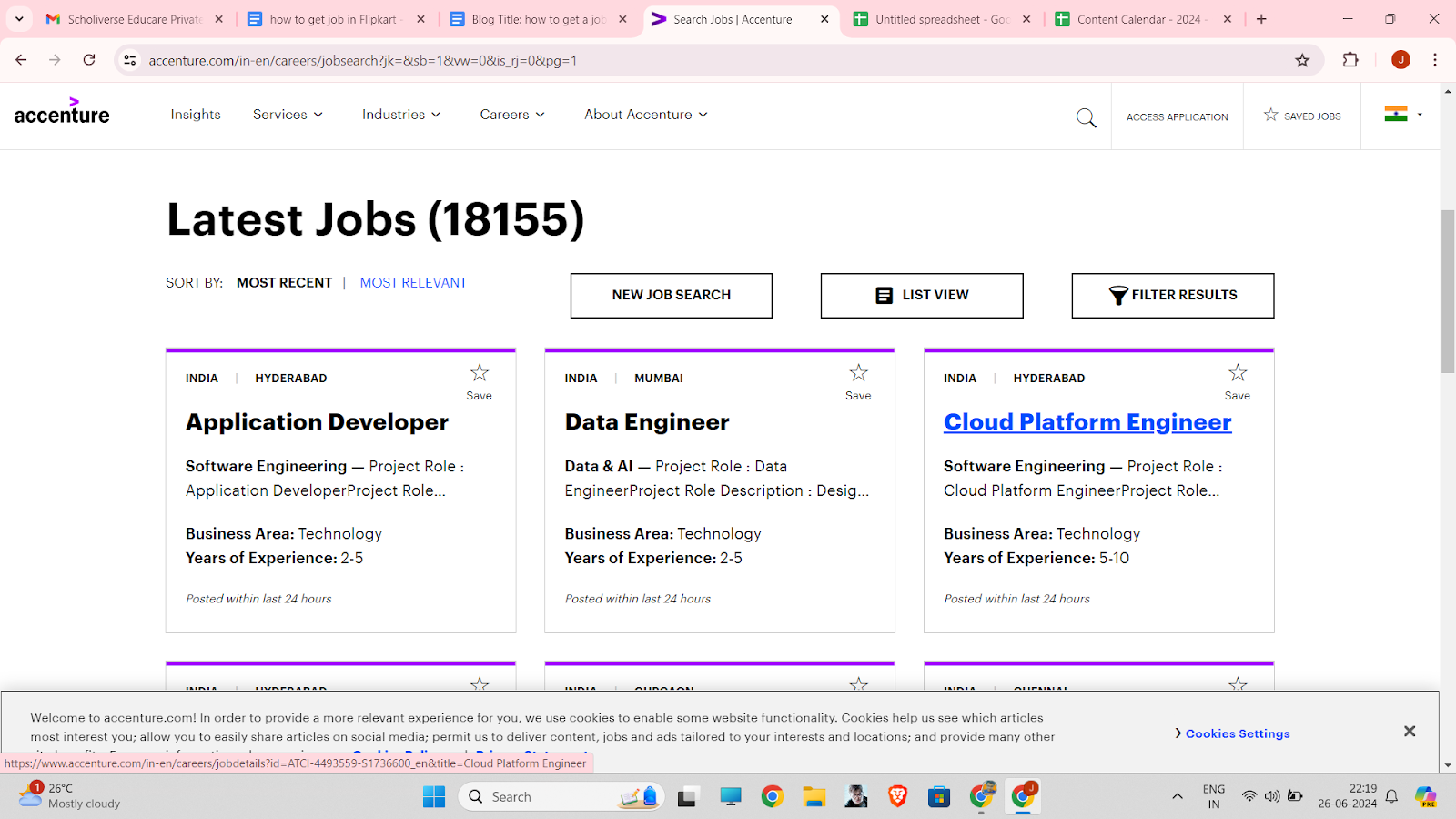Click Access Application link
The width and height of the screenshot is (1456, 819).
click(x=1177, y=116)
